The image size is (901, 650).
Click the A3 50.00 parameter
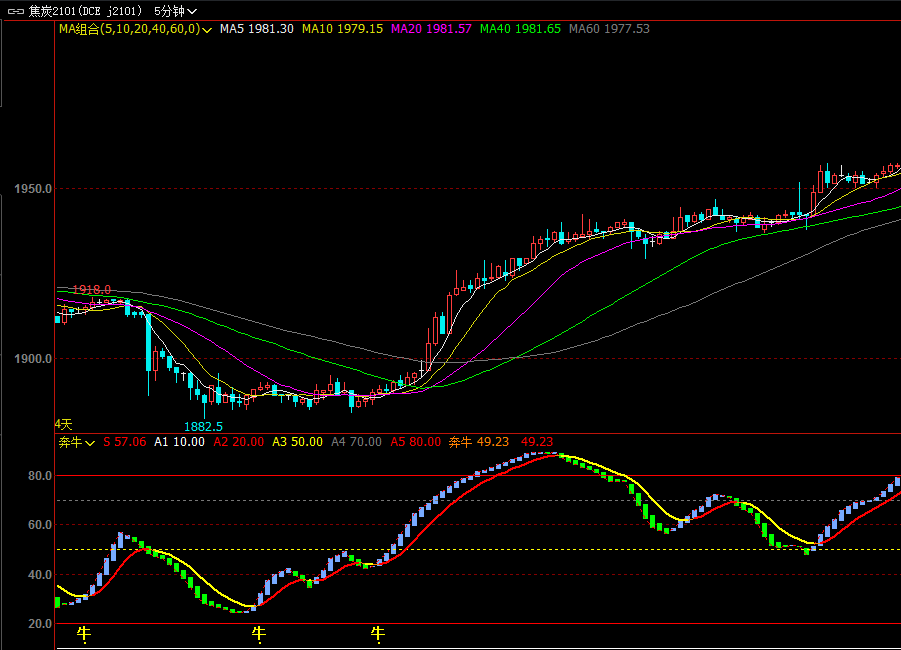[x=297, y=442]
